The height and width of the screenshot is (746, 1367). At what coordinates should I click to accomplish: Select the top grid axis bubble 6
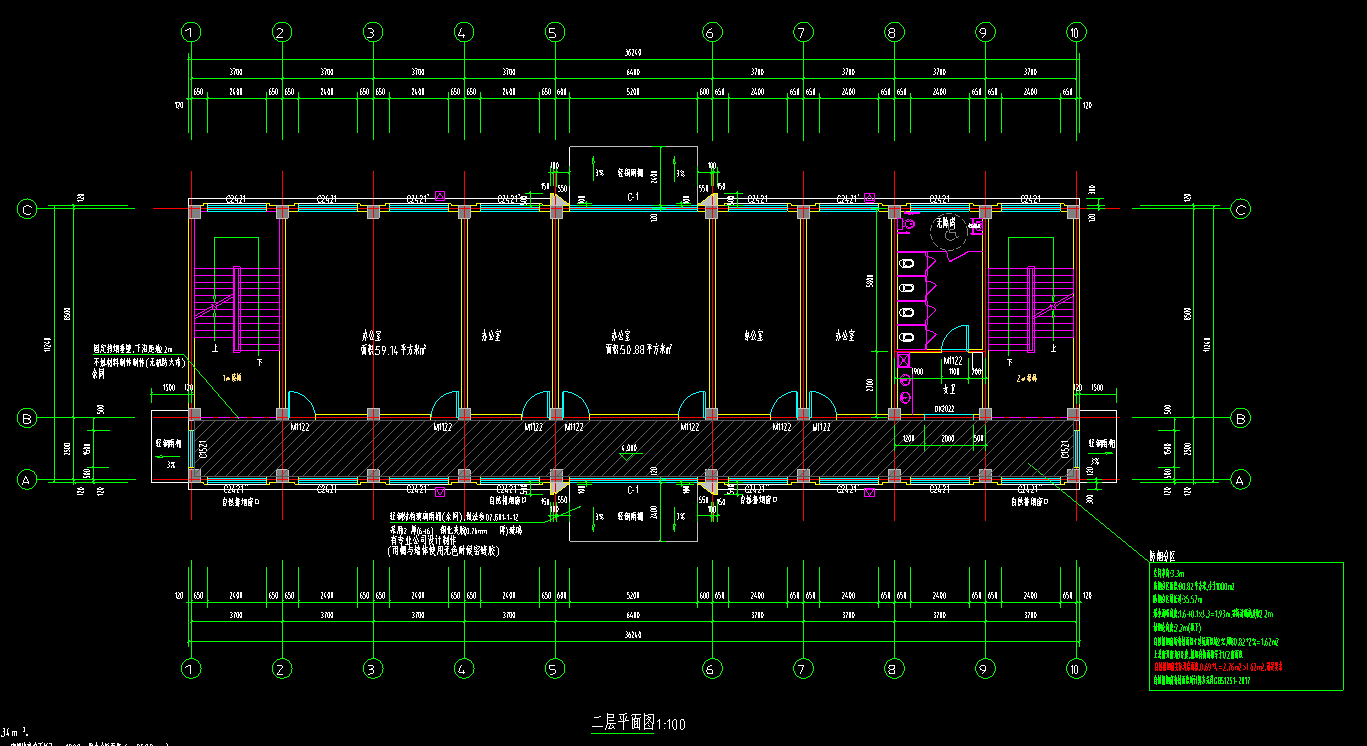711,32
